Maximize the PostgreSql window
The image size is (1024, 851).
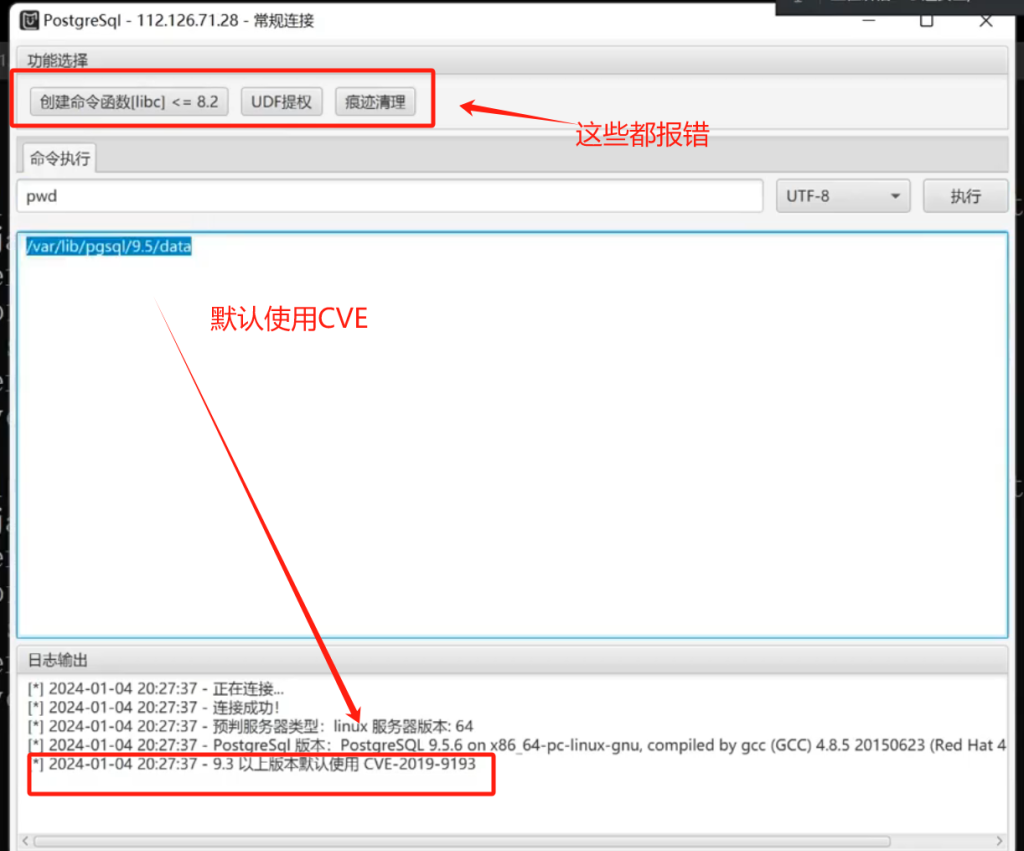pyautogui.click(x=926, y=21)
